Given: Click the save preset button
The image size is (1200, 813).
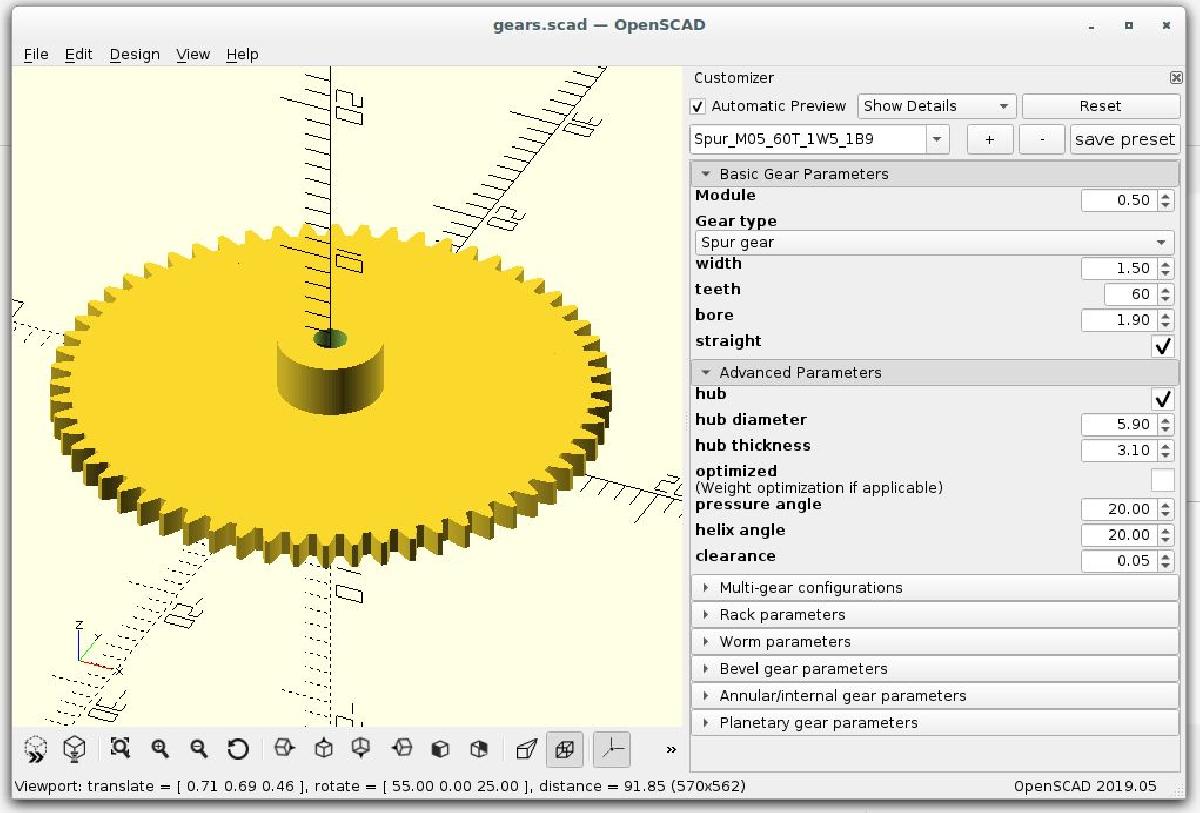Looking at the screenshot, I should tap(1125, 139).
